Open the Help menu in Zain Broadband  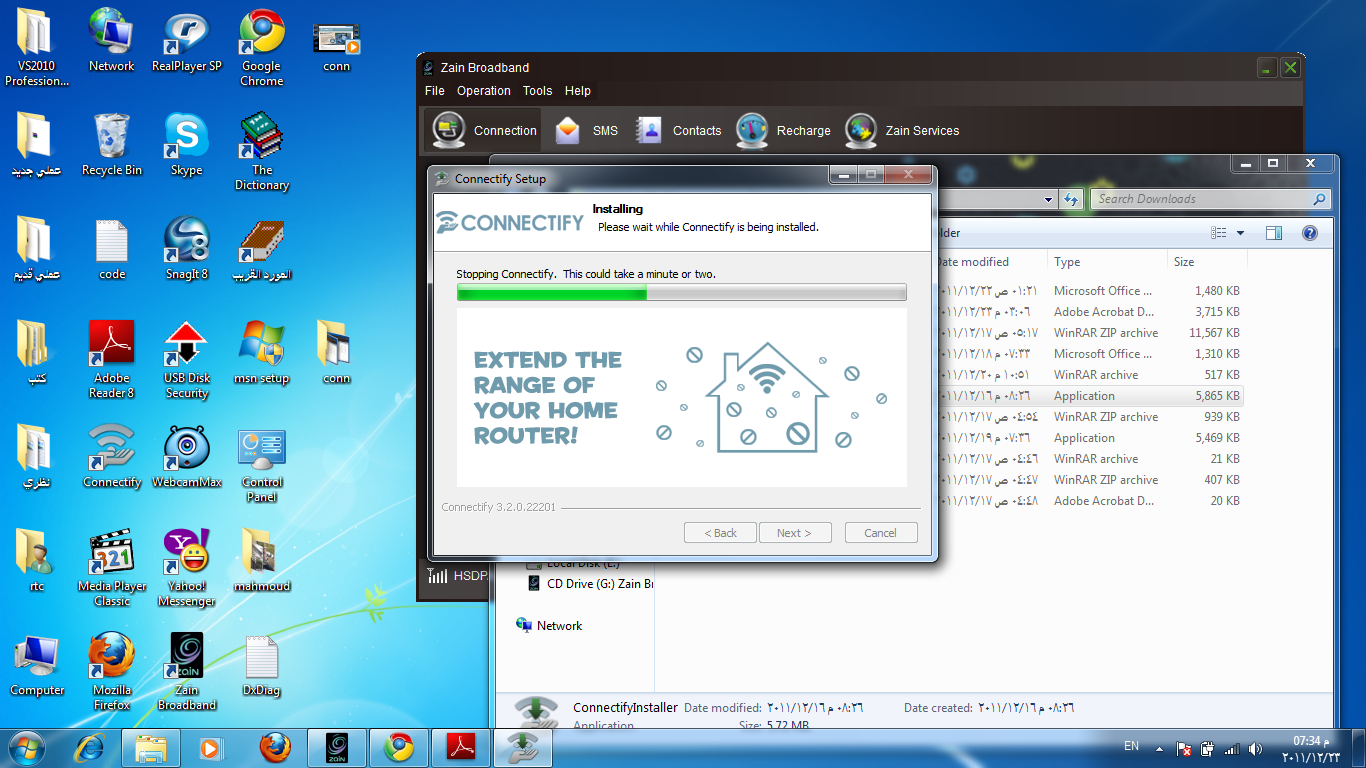pyautogui.click(x=578, y=90)
